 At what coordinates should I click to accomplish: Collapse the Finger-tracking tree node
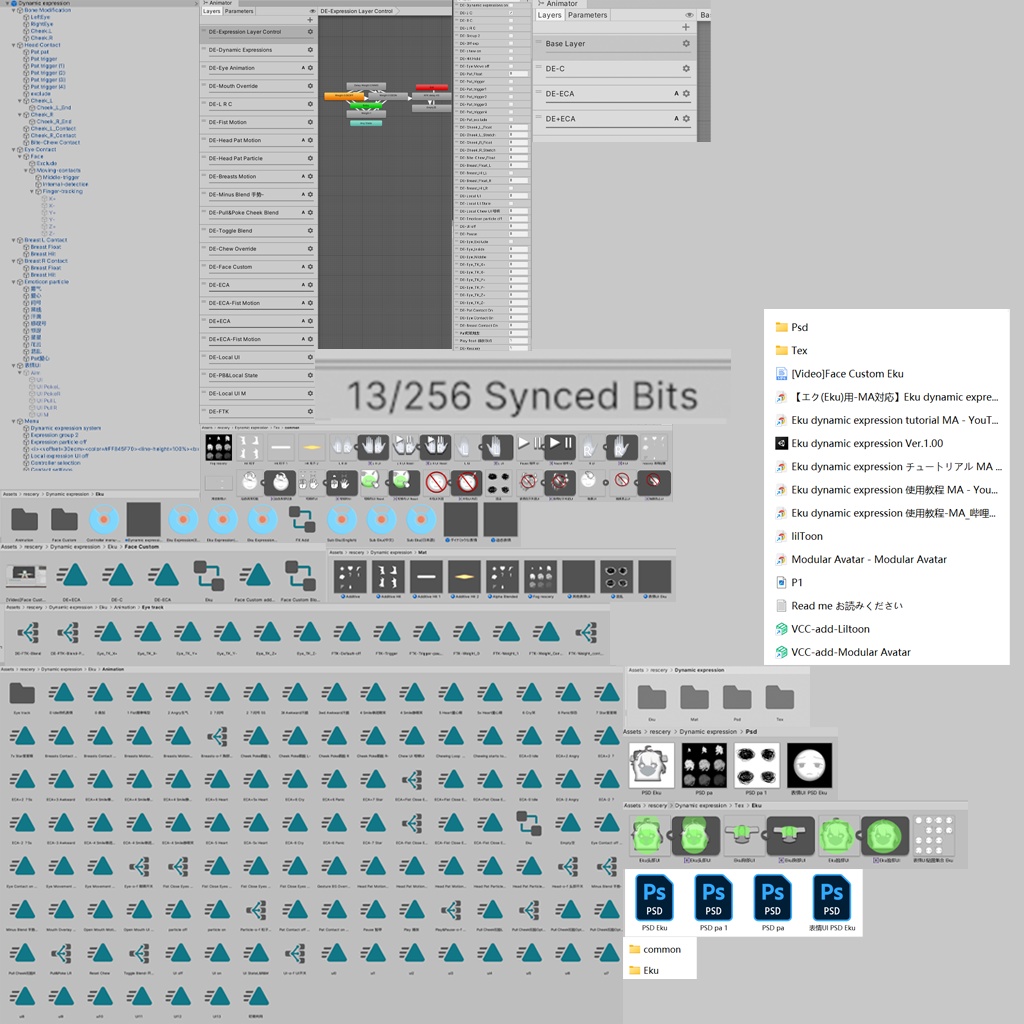pos(31,191)
